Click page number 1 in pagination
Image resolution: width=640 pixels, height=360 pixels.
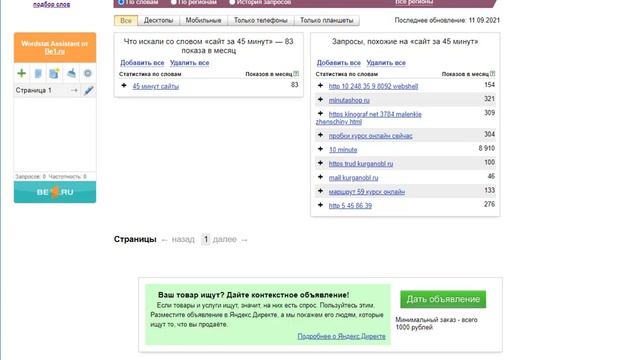click(206, 240)
